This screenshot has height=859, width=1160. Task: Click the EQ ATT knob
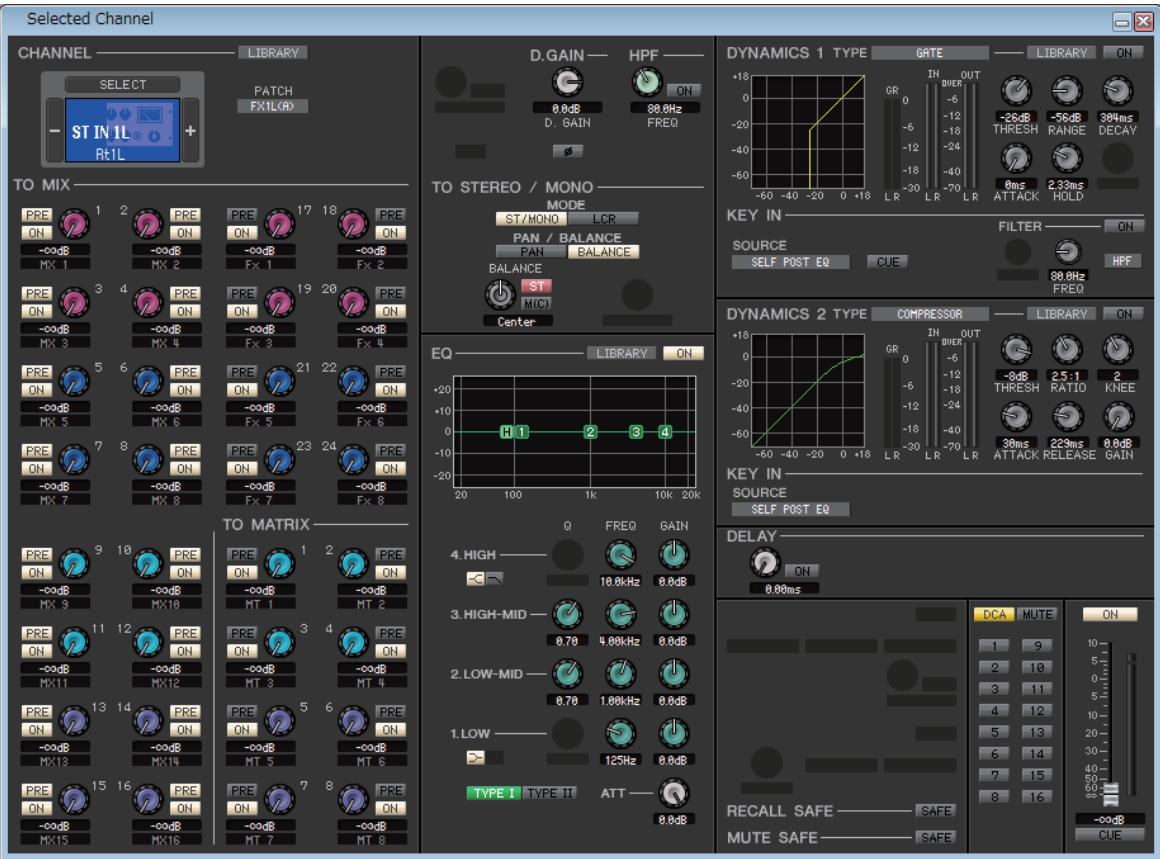[673, 793]
